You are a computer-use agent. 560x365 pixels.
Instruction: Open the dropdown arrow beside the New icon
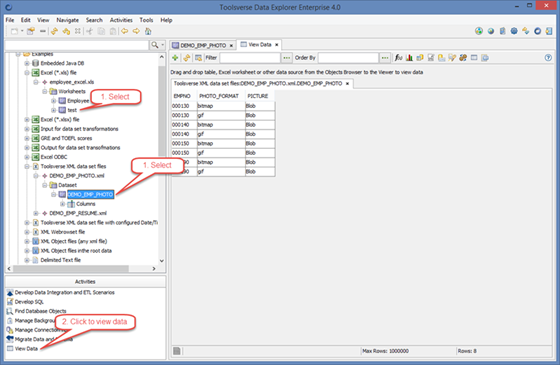[x=22, y=31]
